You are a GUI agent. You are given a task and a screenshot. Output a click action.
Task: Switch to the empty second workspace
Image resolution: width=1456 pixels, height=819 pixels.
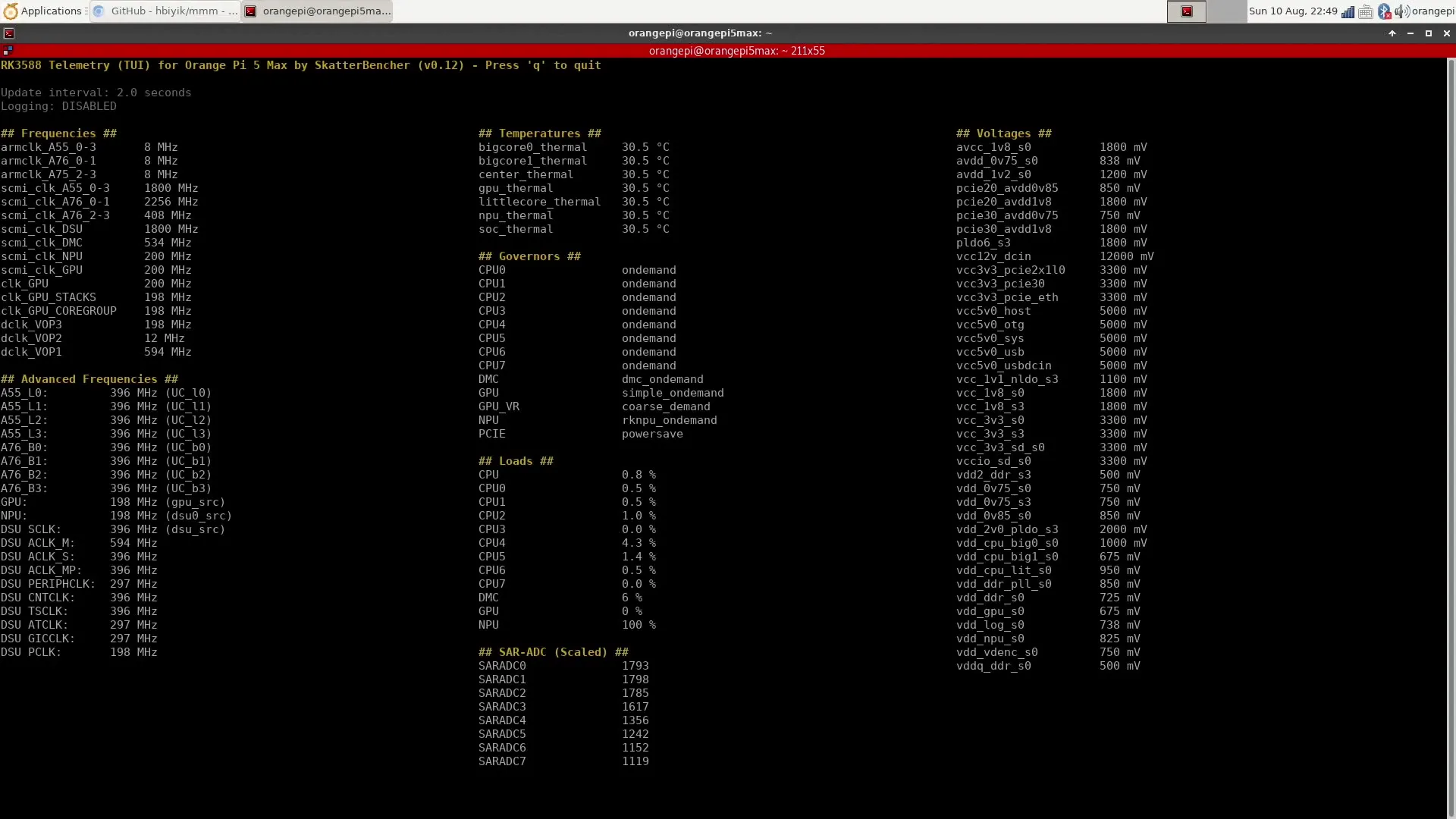1225,11
